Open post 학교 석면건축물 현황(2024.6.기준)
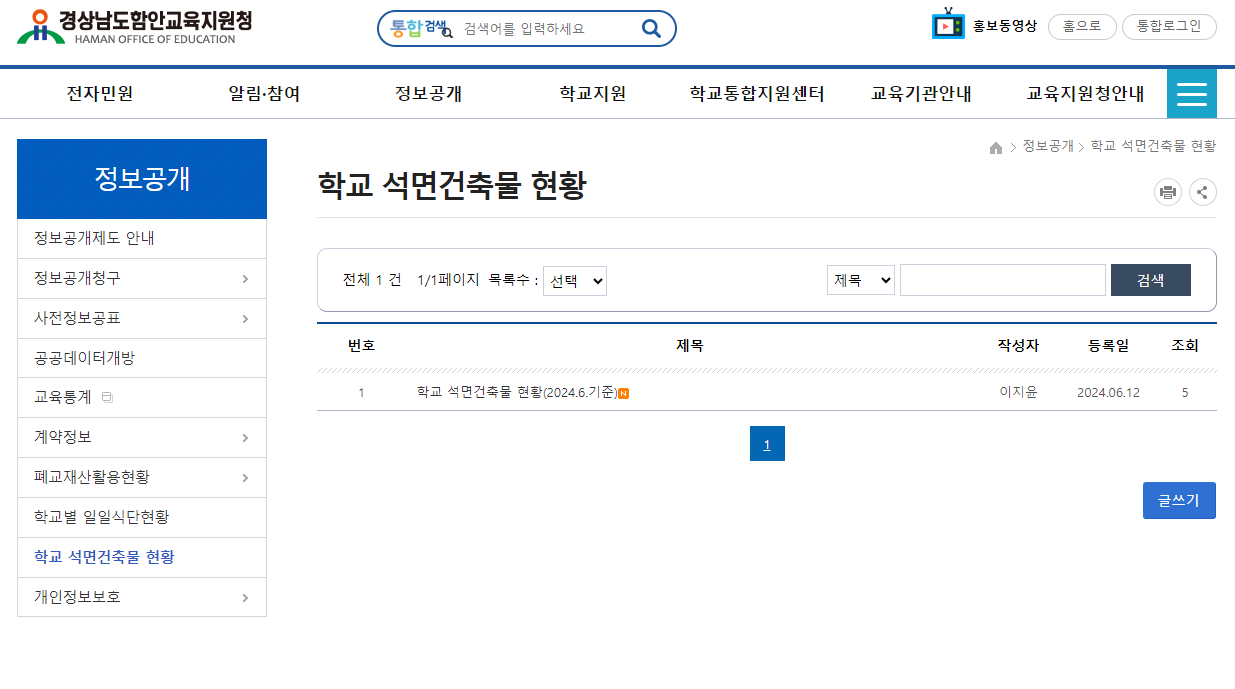The width and height of the screenshot is (1235, 689). [x=517, y=392]
